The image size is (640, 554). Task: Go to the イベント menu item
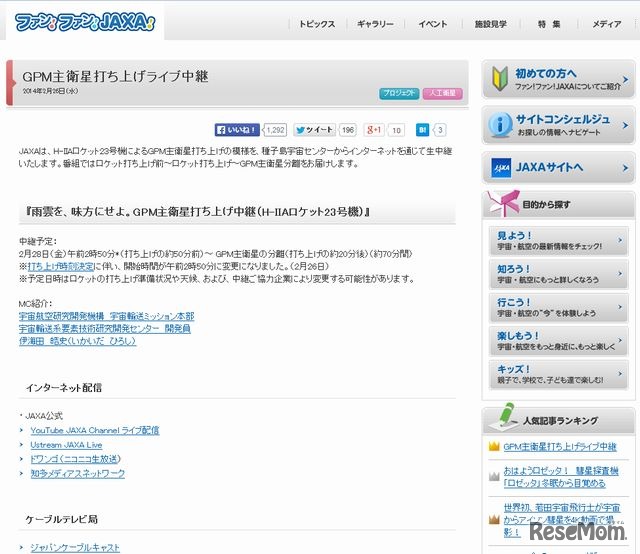[x=433, y=24]
